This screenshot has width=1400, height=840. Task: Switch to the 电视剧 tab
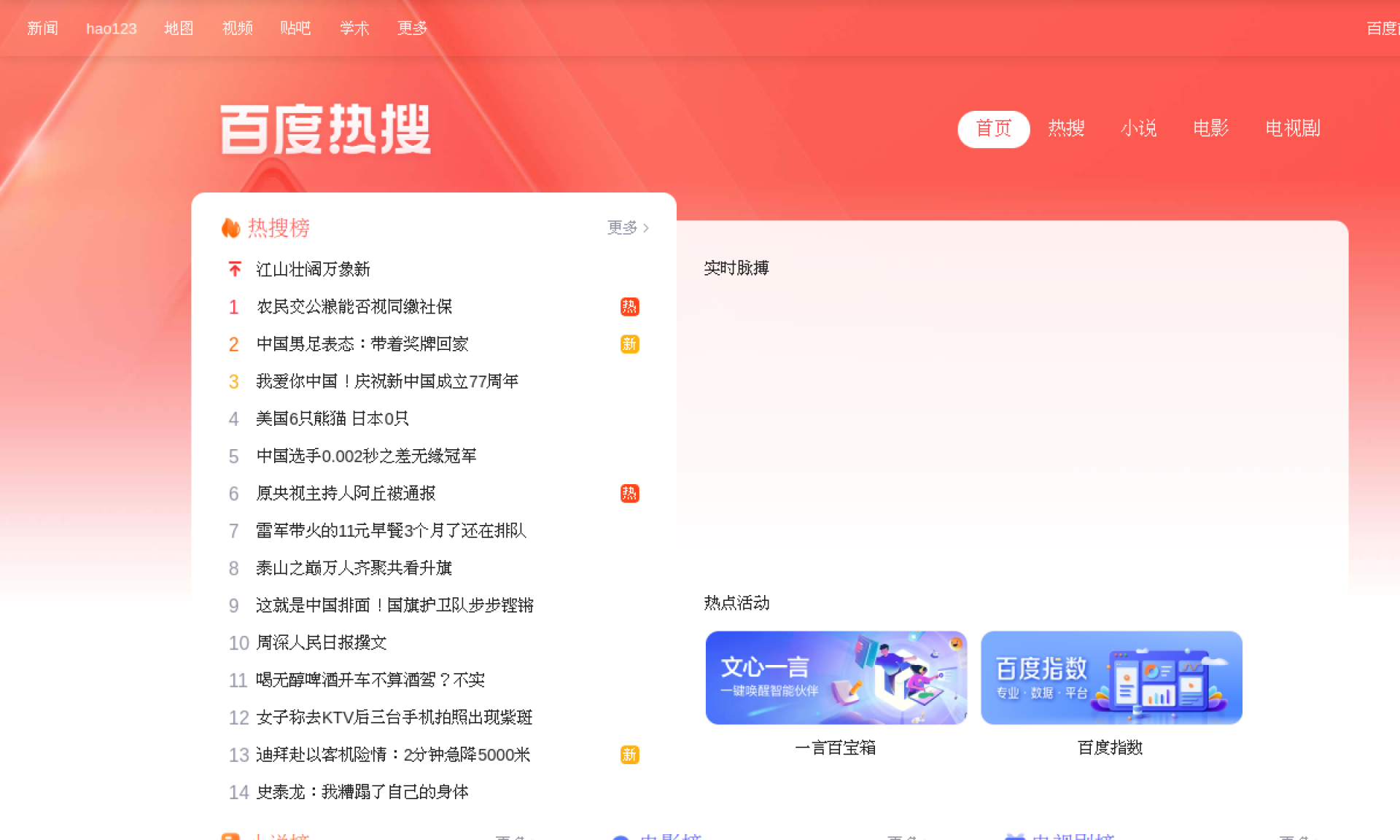[1293, 129]
